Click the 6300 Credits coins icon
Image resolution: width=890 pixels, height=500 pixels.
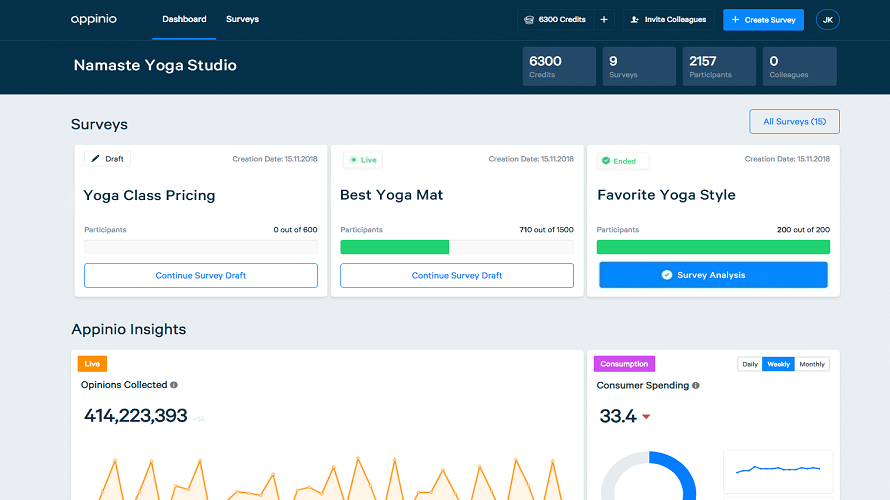pos(529,20)
